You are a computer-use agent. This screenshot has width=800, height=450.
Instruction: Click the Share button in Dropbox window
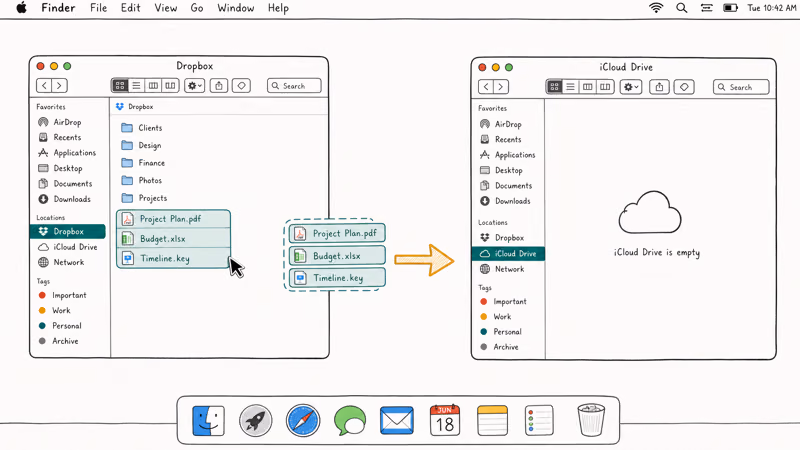coord(219,86)
